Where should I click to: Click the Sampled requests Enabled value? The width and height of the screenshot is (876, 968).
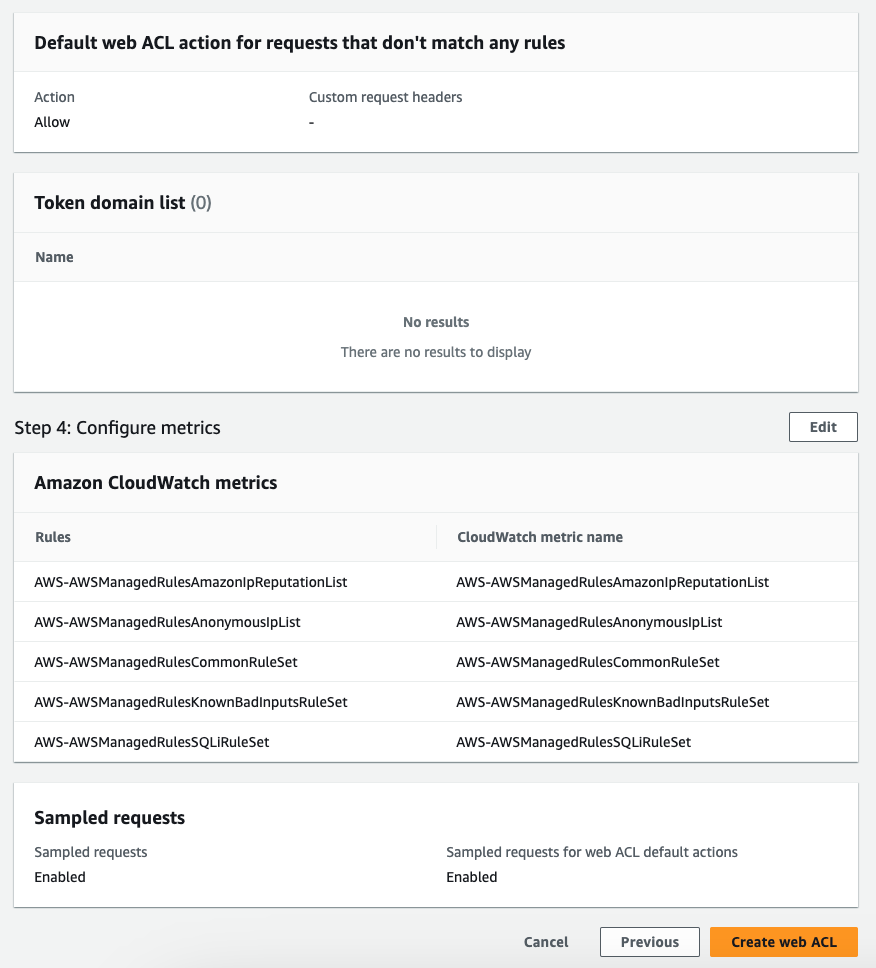tap(60, 877)
